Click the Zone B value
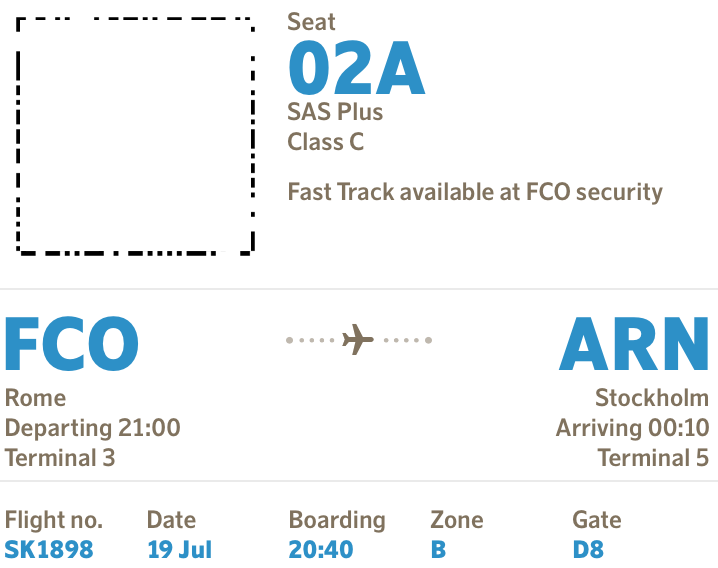Screen dimensions: 718x568 point(438,549)
